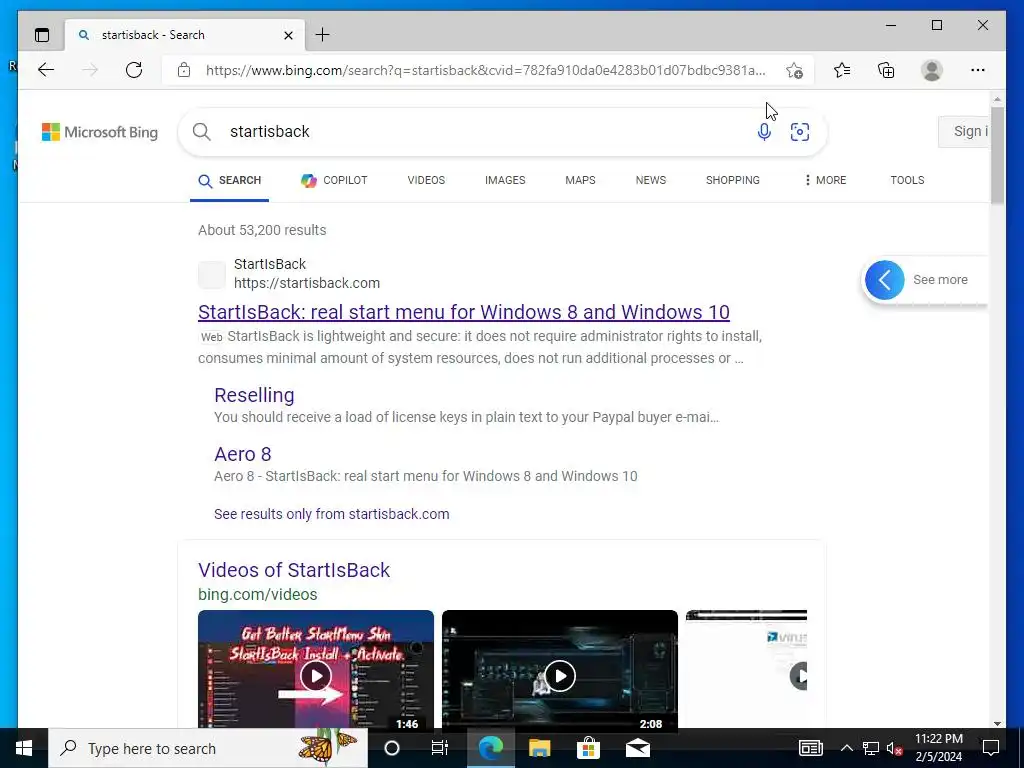Click the muted volume tray icon
The width and height of the screenshot is (1024, 768).
895,748
